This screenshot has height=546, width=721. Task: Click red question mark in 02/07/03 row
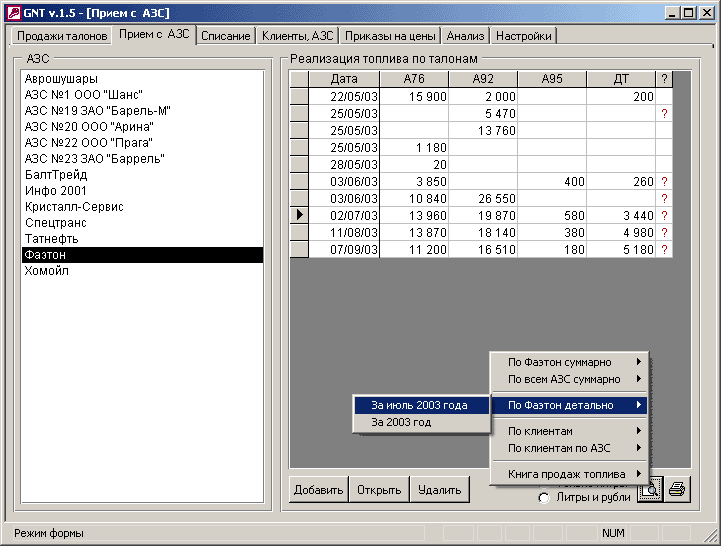[x=664, y=215]
